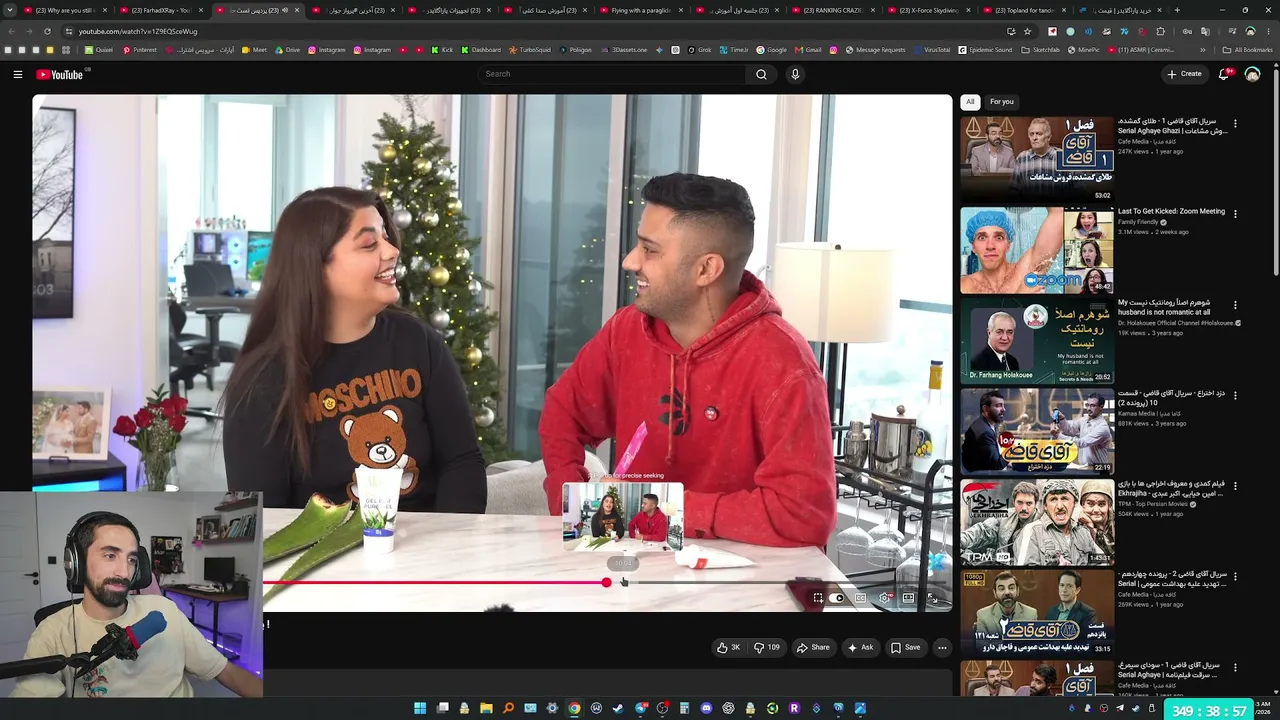
Task: Open 'Last To Get Kicked: Zoom Meeting' thumbnail
Action: pos(1037,250)
